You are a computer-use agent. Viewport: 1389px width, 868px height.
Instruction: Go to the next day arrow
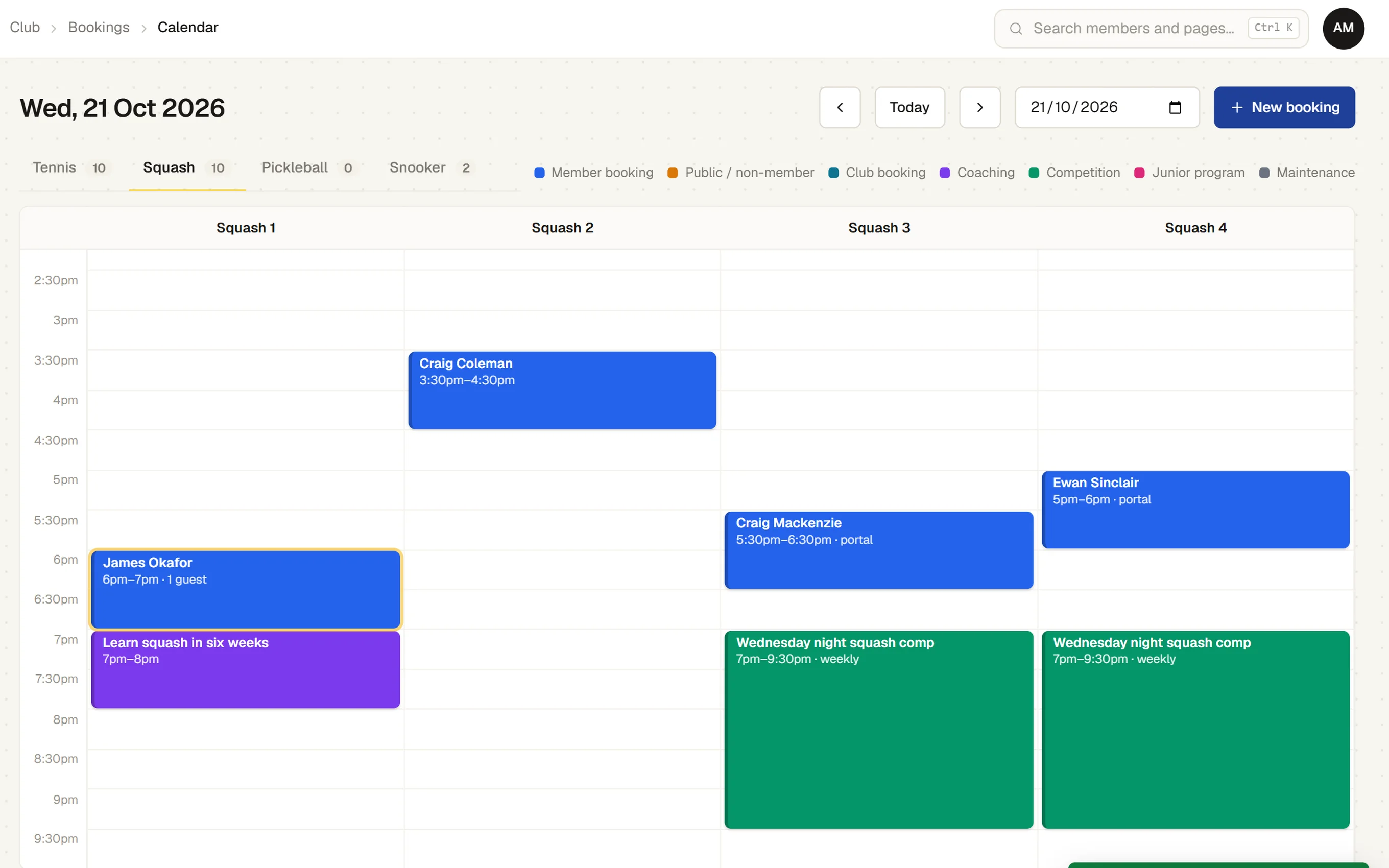980,107
